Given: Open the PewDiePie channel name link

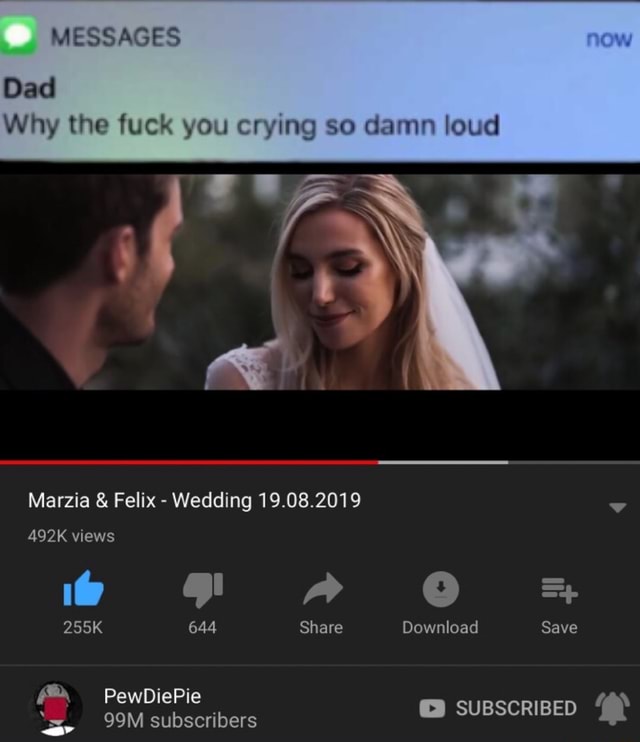Looking at the screenshot, I should point(152,696).
